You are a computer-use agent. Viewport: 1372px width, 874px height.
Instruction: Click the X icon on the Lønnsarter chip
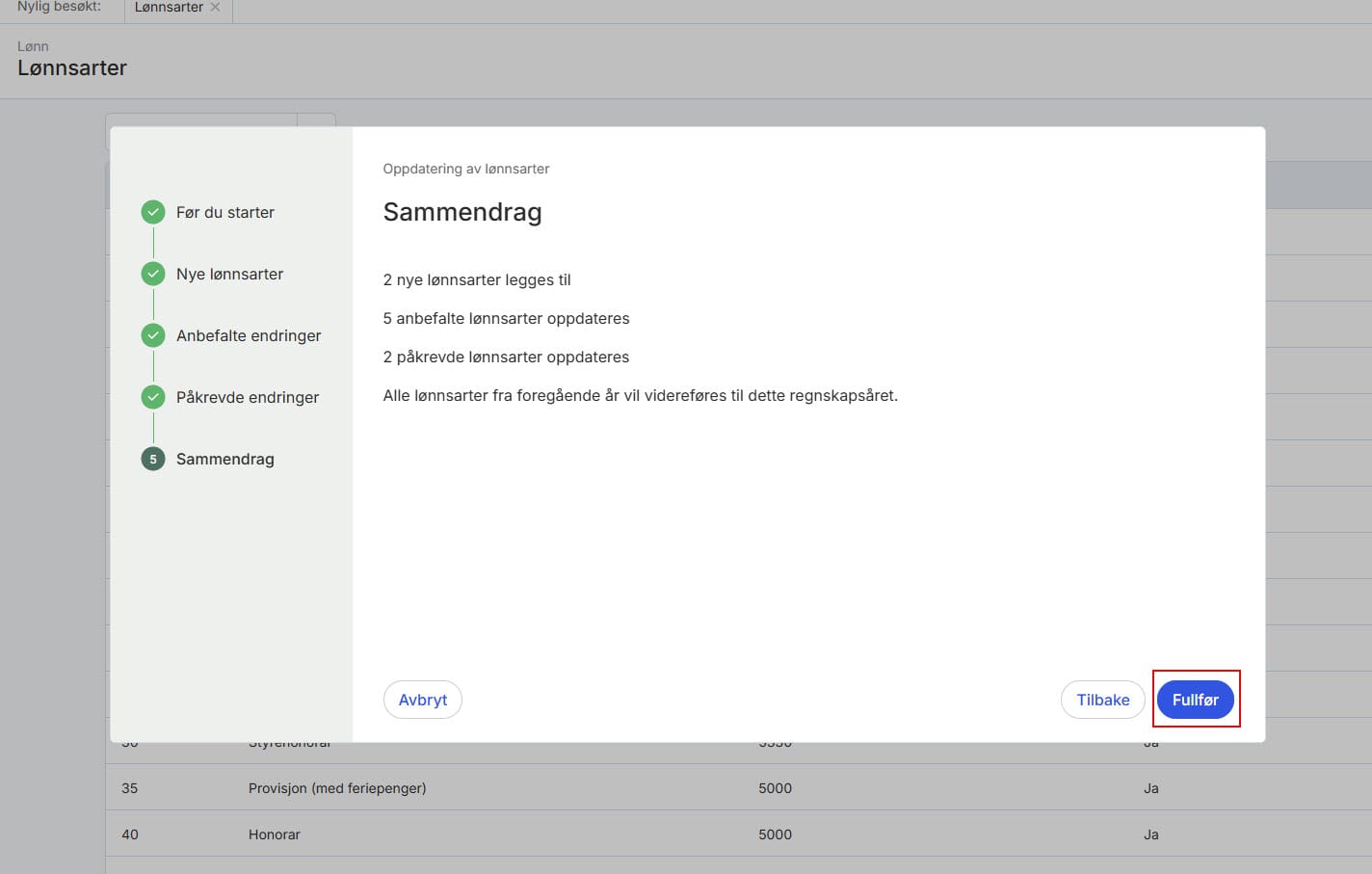pos(214,7)
